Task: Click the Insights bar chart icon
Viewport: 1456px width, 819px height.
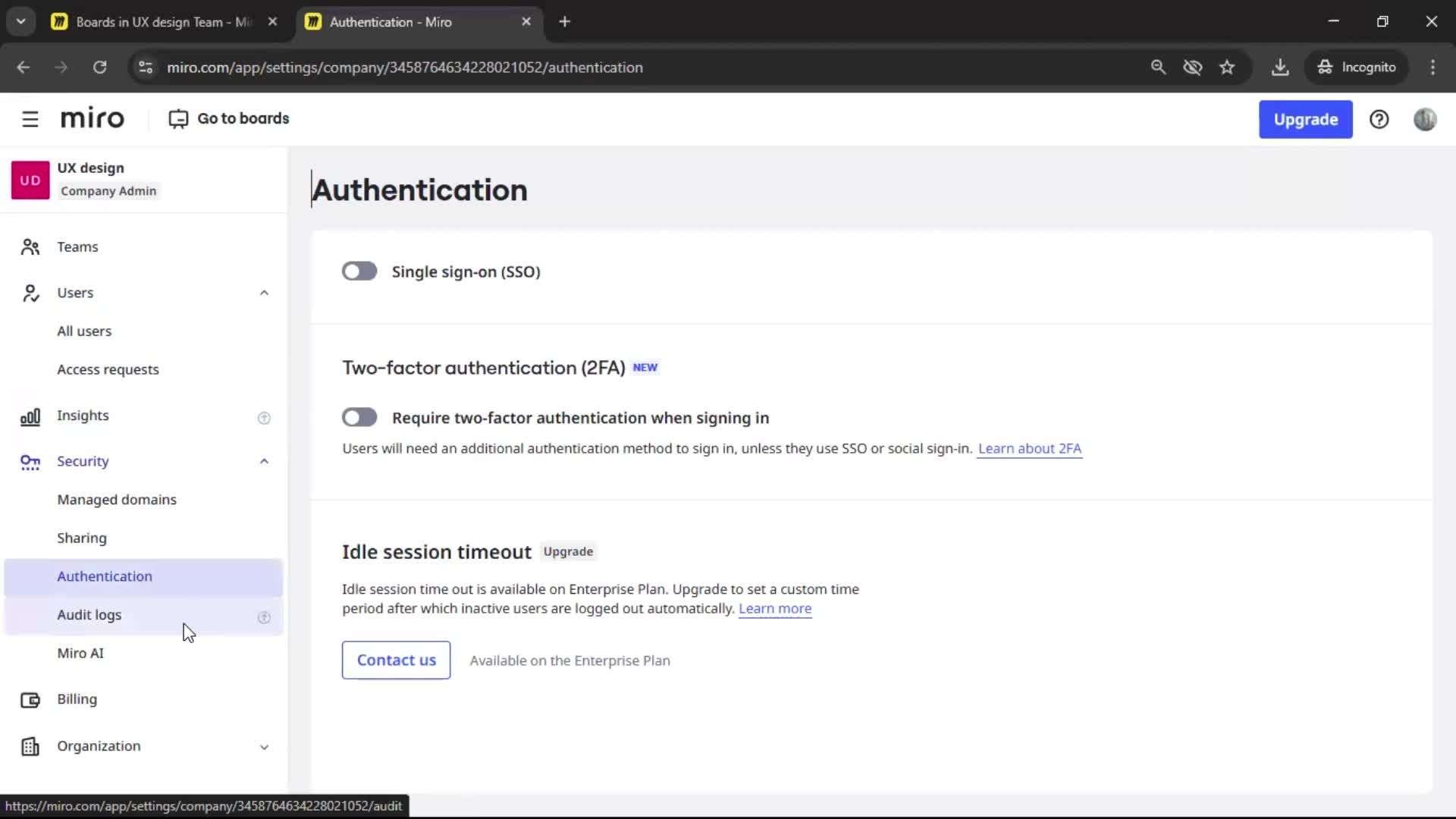Action: [x=30, y=416]
